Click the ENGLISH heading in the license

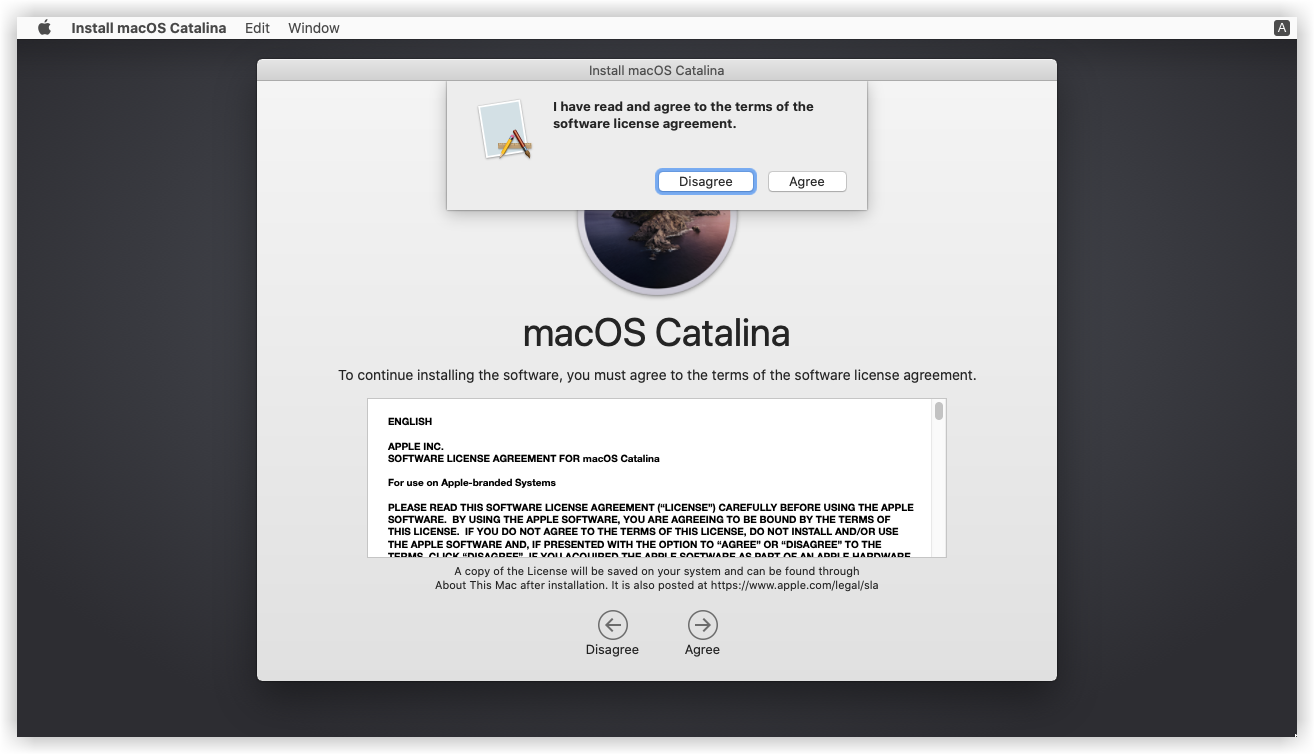click(410, 422)
